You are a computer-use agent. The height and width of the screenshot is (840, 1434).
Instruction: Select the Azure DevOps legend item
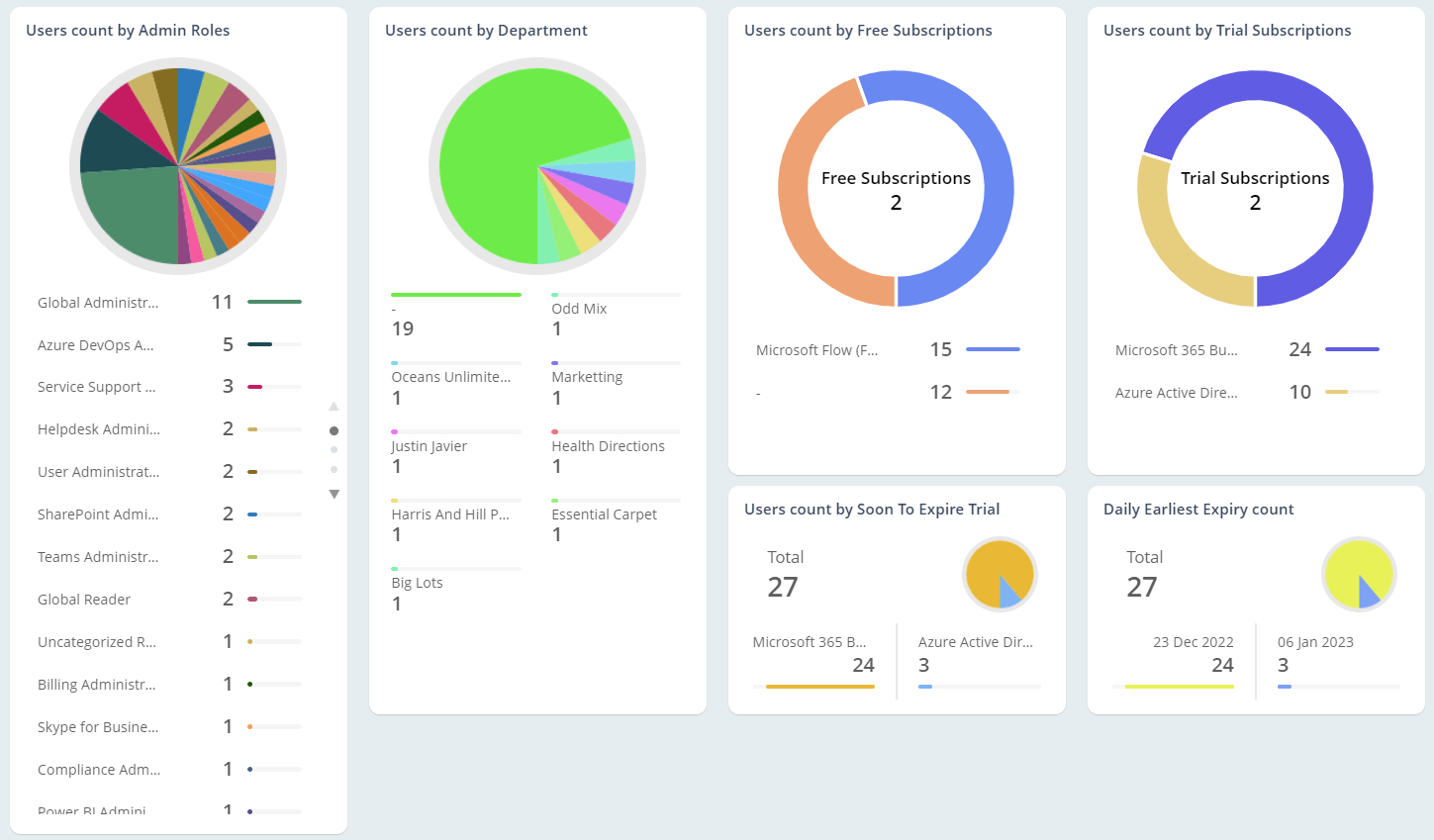[95, 345]
